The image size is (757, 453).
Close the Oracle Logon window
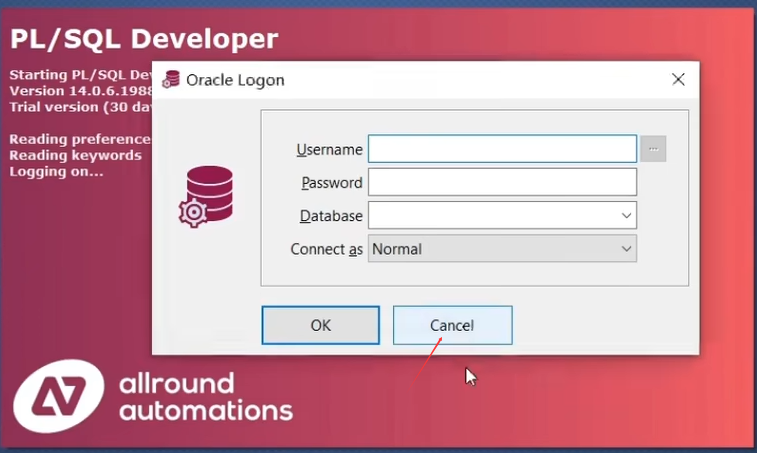678,80
